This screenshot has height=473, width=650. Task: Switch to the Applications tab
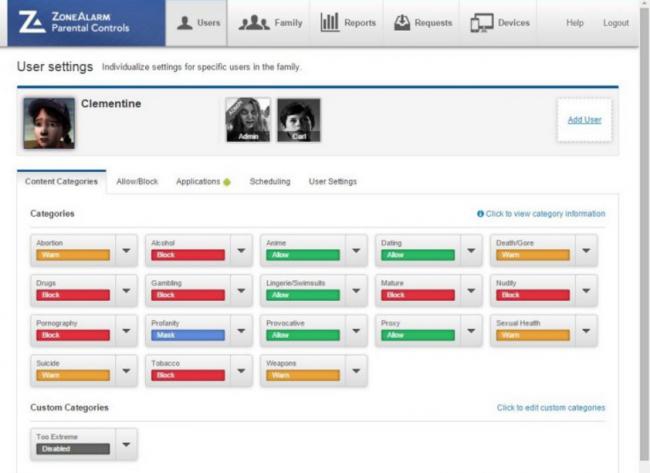(198, 182)
